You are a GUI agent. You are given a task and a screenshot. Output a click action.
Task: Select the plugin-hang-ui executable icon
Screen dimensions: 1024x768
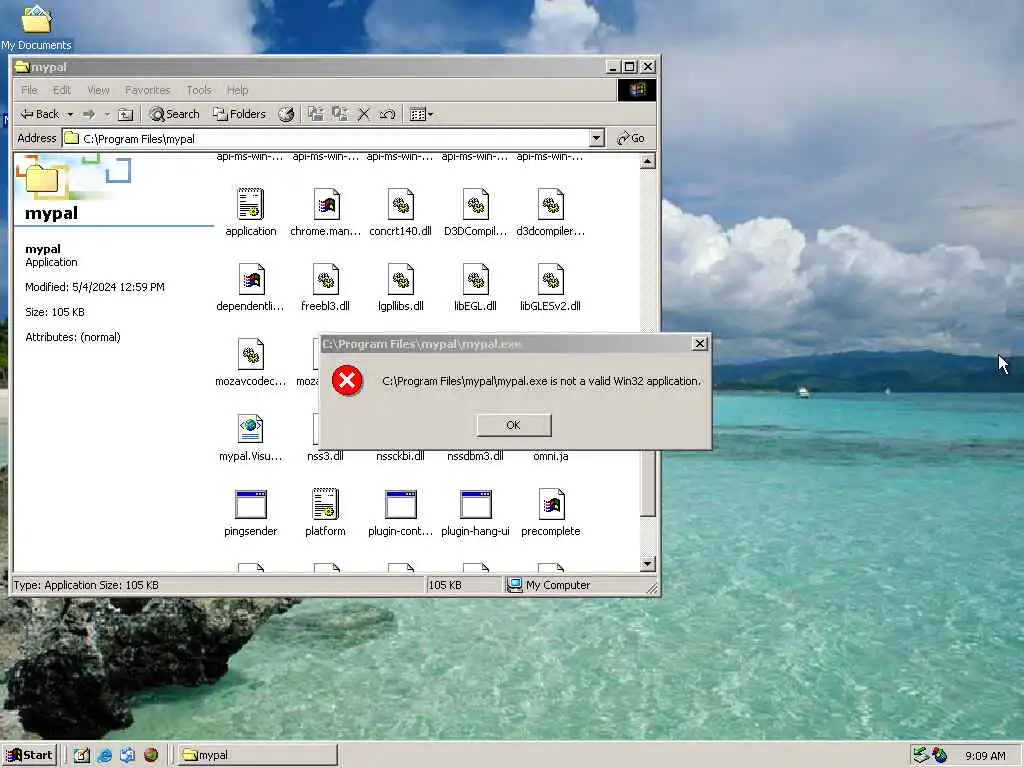[475, 505]
